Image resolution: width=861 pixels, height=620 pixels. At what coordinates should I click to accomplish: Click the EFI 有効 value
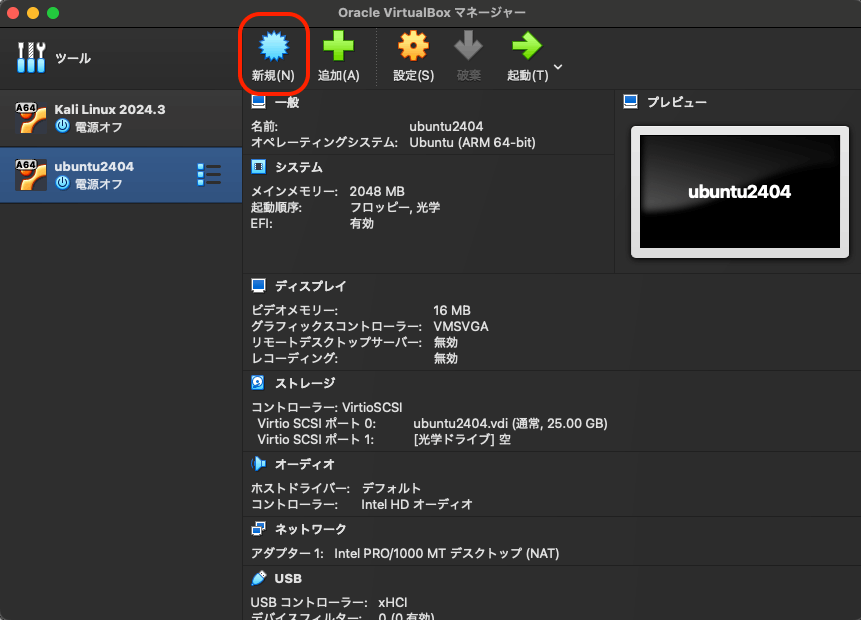361,224
